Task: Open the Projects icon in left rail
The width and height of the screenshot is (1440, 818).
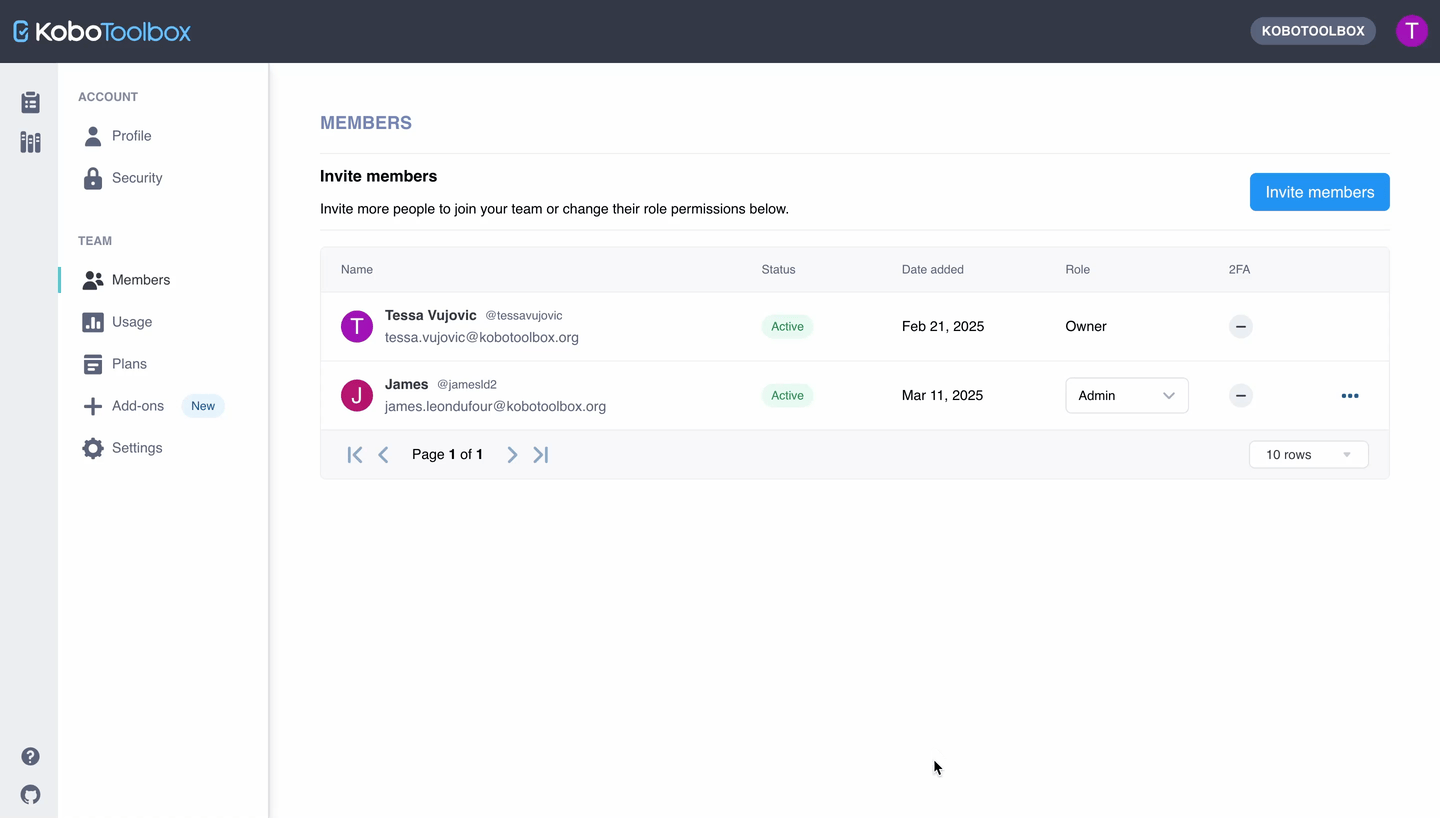Action: coord(30,102)
